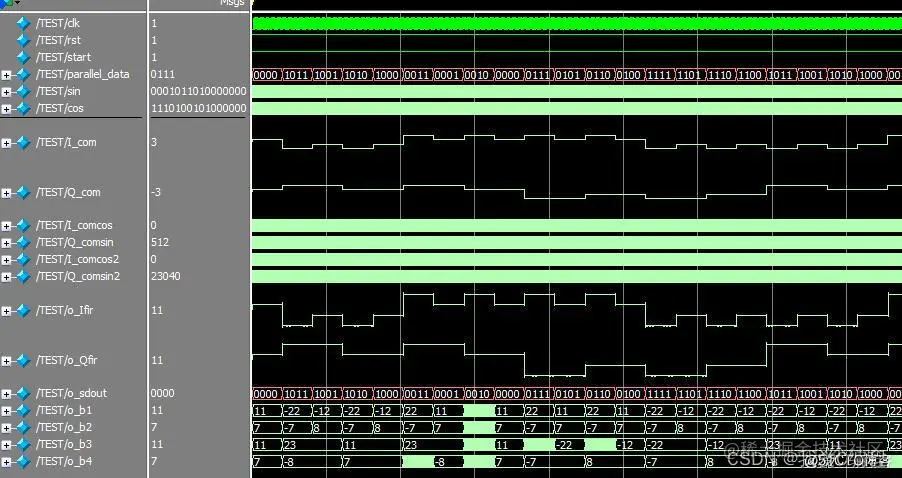Select the /TEST/I_com signal name

(x=66, y=142)
